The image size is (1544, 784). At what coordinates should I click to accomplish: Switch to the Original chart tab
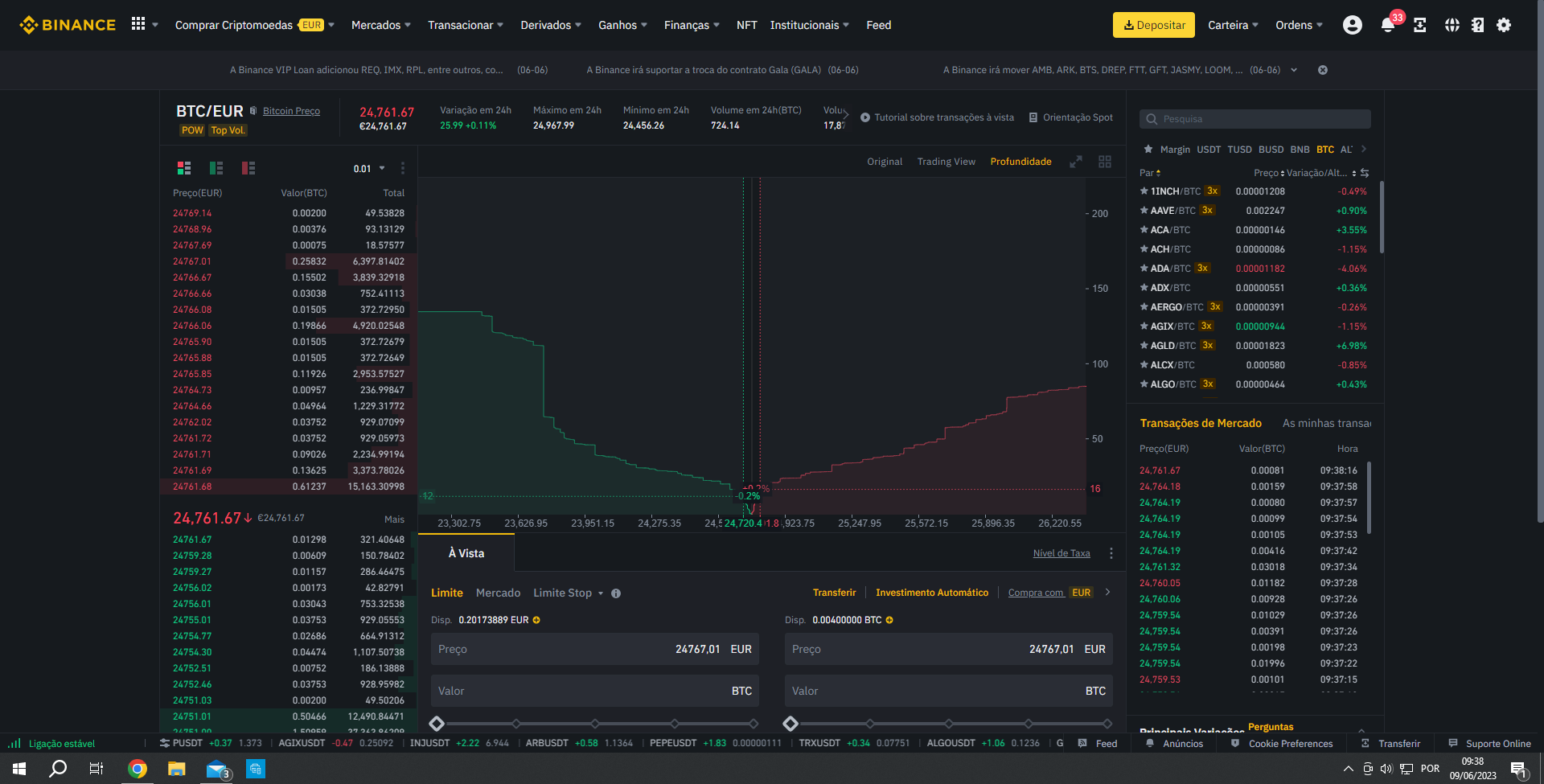point(885,162)
